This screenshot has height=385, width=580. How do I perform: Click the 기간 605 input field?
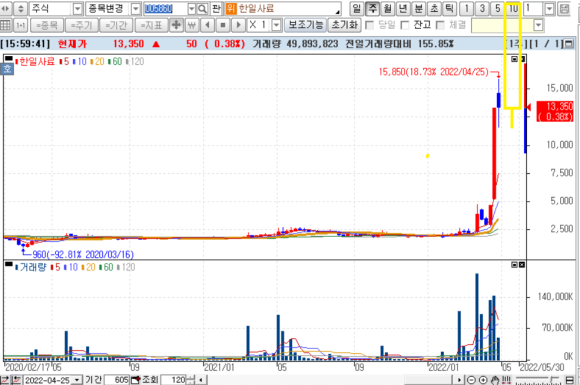click(x=117, y=380)
